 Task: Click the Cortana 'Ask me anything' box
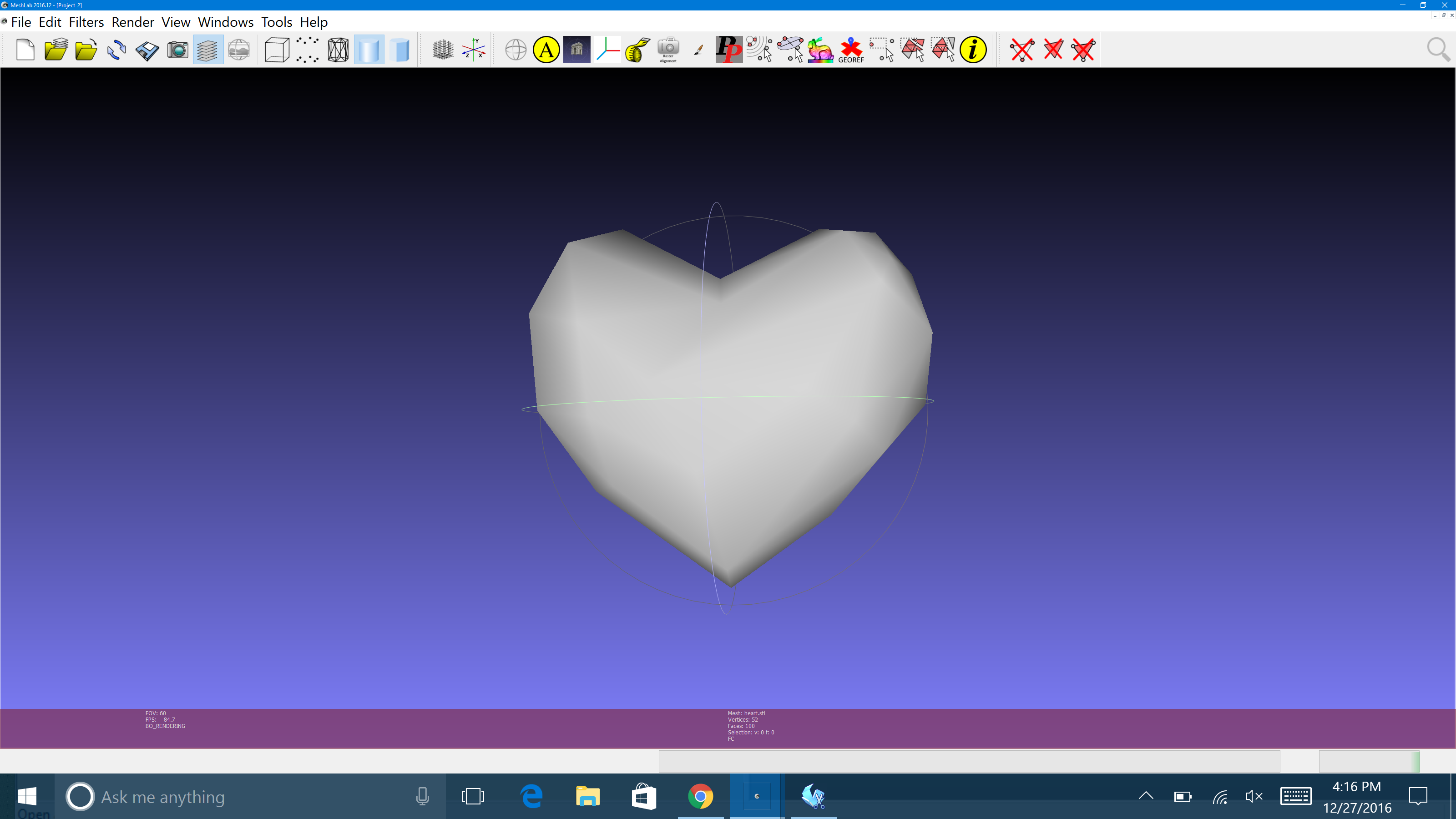[x=250, y=796]
